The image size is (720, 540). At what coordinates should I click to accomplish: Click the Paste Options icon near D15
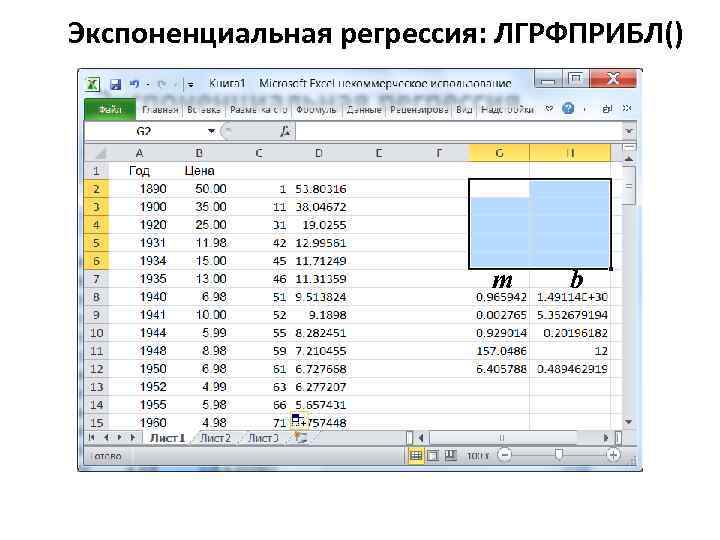click(297, 419)
